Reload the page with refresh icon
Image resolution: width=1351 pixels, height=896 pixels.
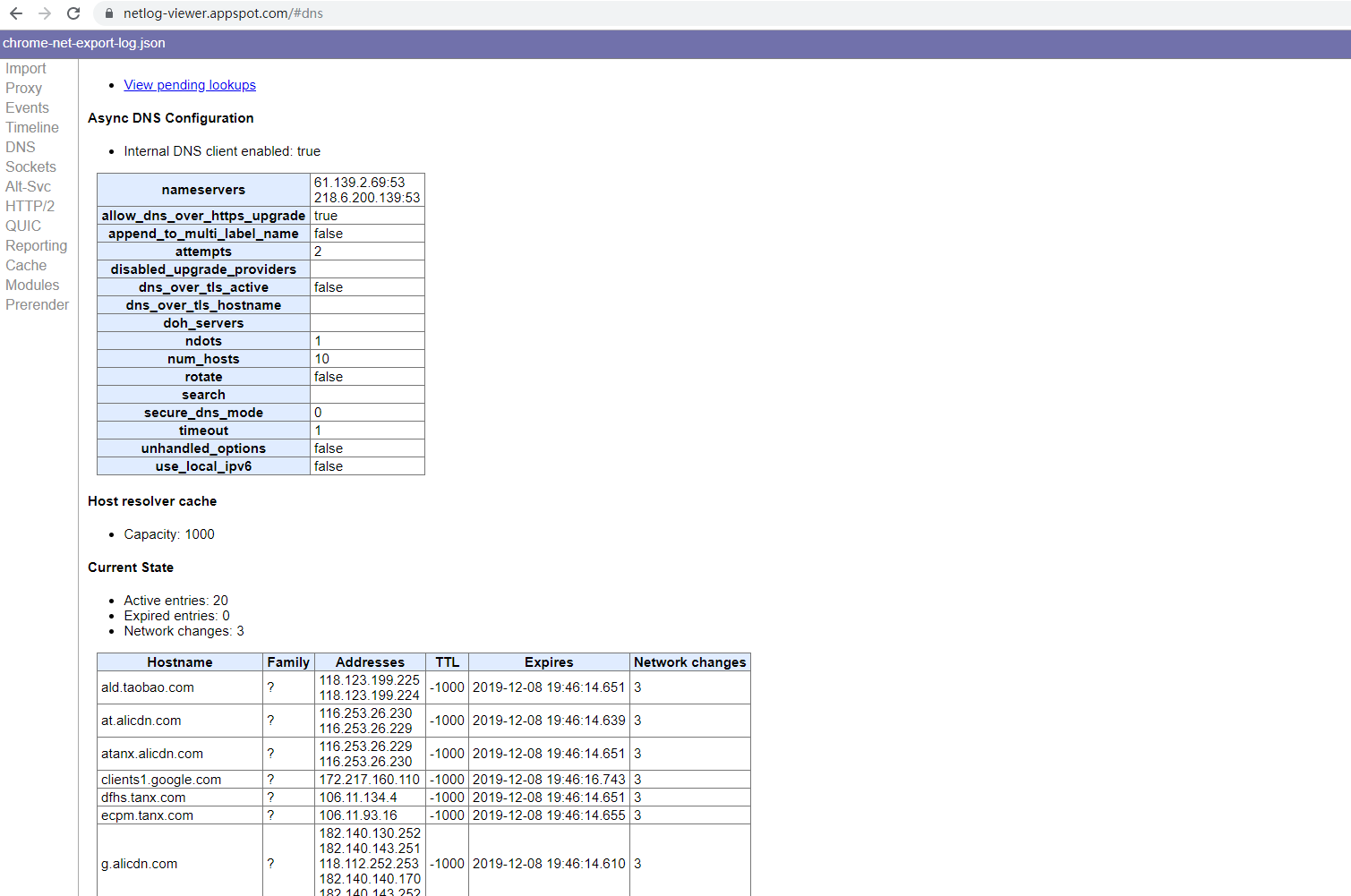click(73, 13)
